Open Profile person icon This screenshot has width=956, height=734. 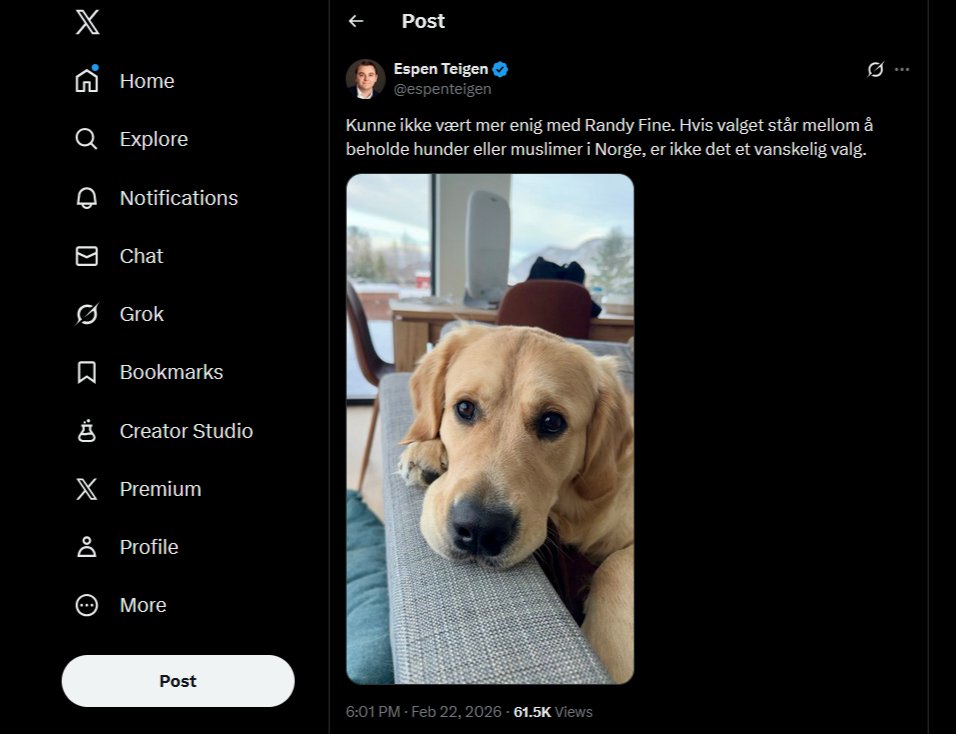[87, 547]
